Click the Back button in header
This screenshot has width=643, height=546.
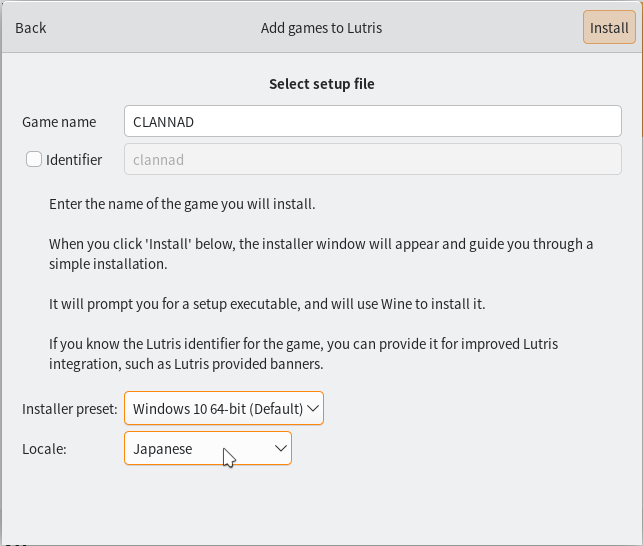click(31, 28)
